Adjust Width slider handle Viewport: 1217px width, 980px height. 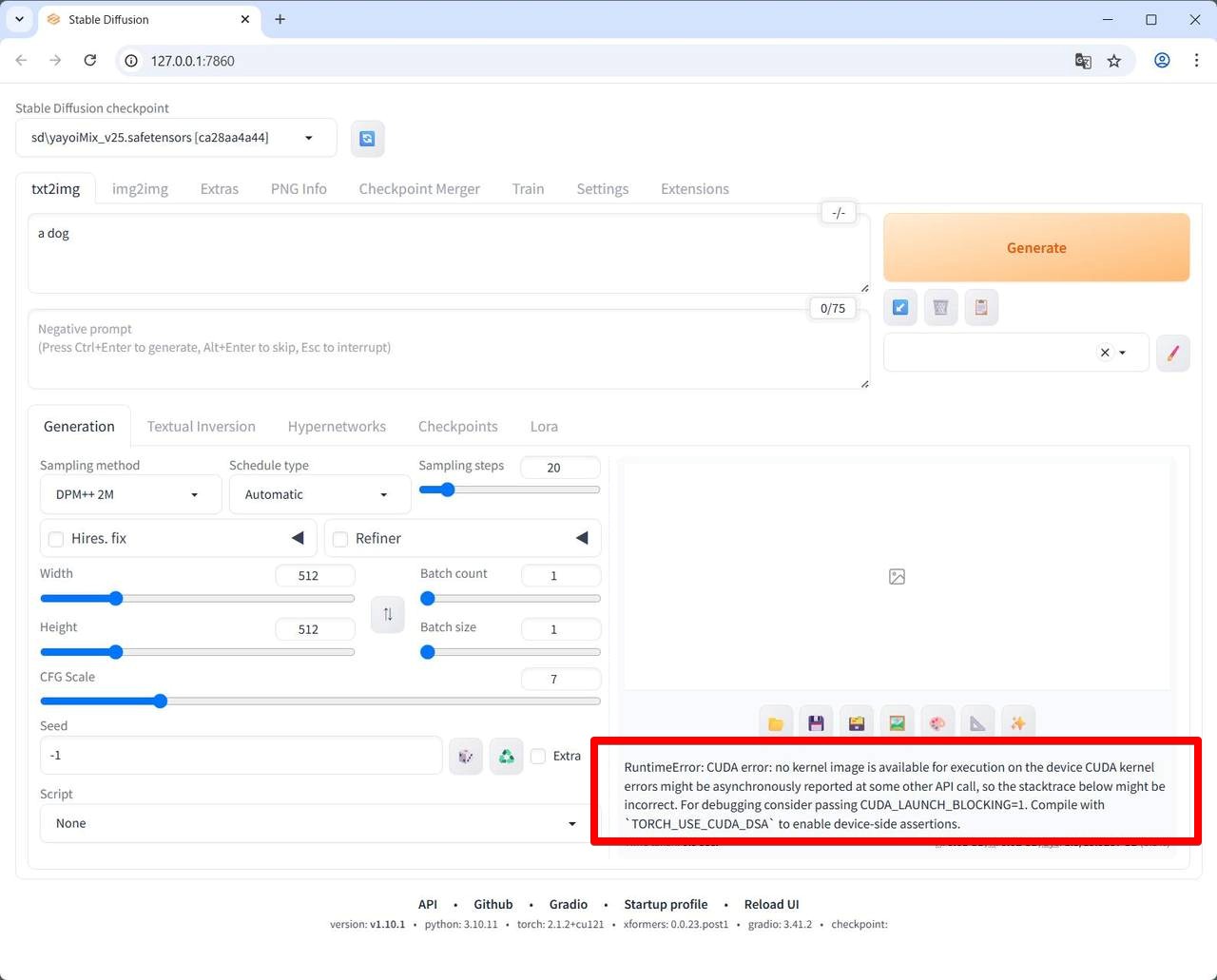click(x=116, y=599)
